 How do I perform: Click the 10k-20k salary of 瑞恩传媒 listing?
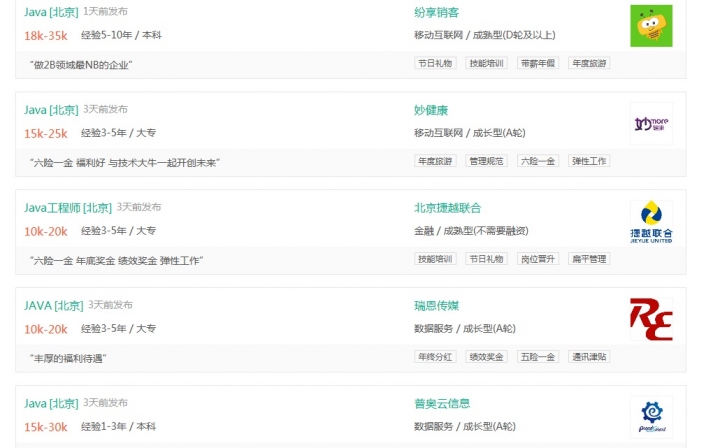(x=46, y=329)
